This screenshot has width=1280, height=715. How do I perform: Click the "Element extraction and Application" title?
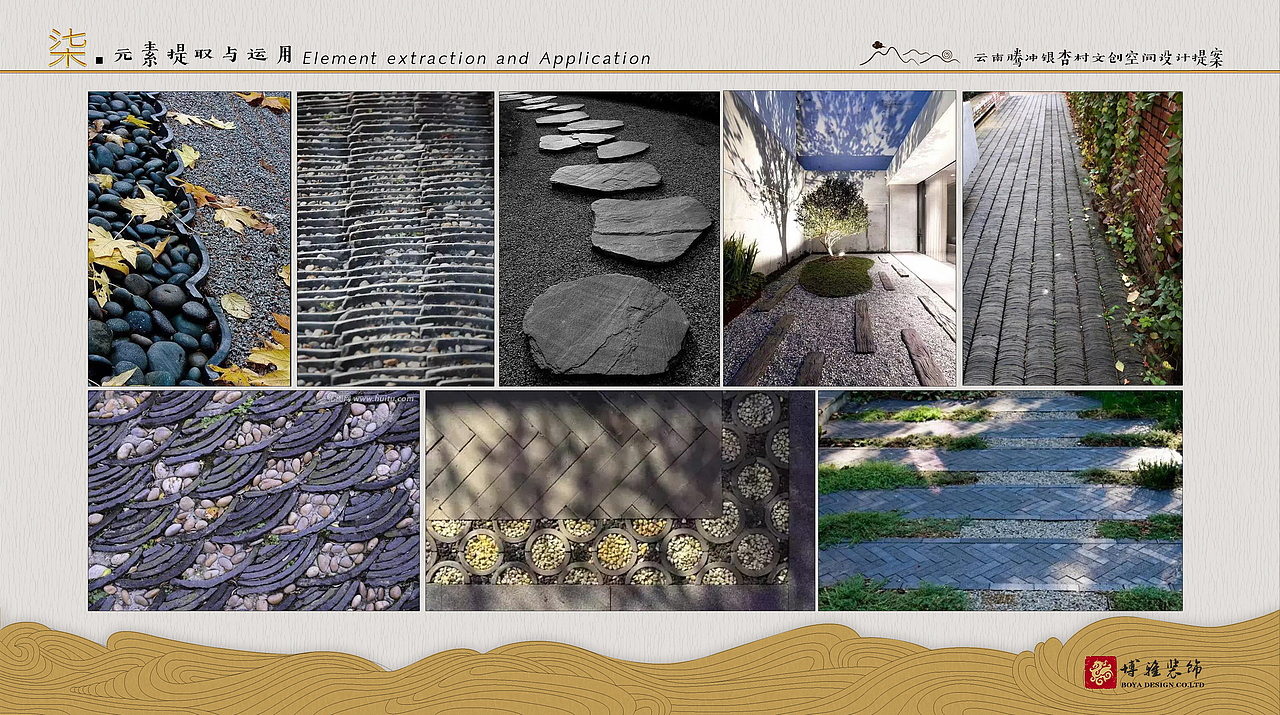point(476,58)
